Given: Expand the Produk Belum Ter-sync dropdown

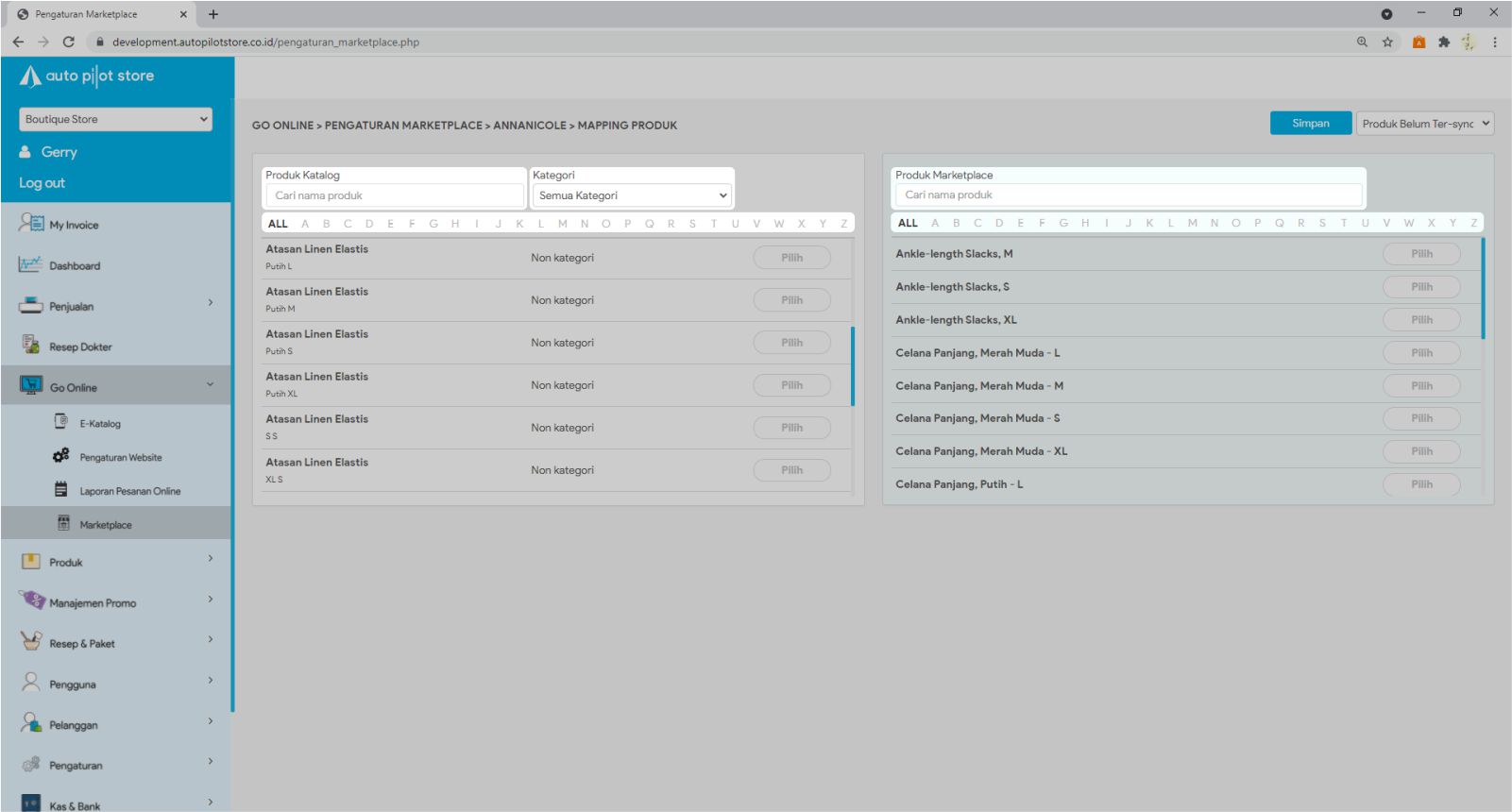Looking at the screenshot, I should 1425,124.
